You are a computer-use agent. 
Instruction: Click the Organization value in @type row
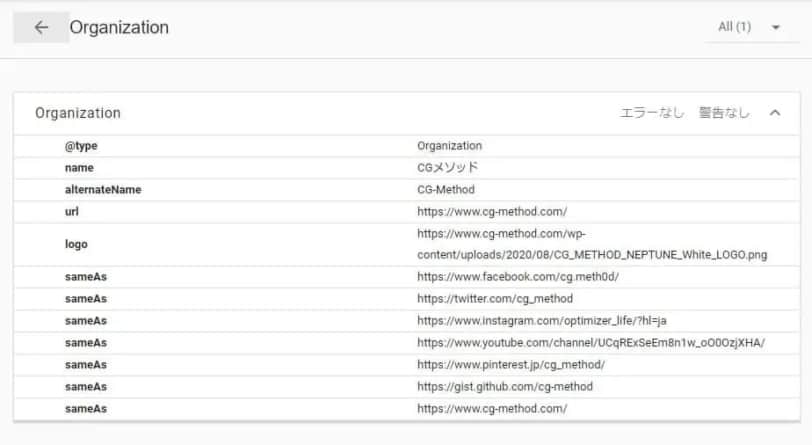pyautogui.click(x=450, y=146)
